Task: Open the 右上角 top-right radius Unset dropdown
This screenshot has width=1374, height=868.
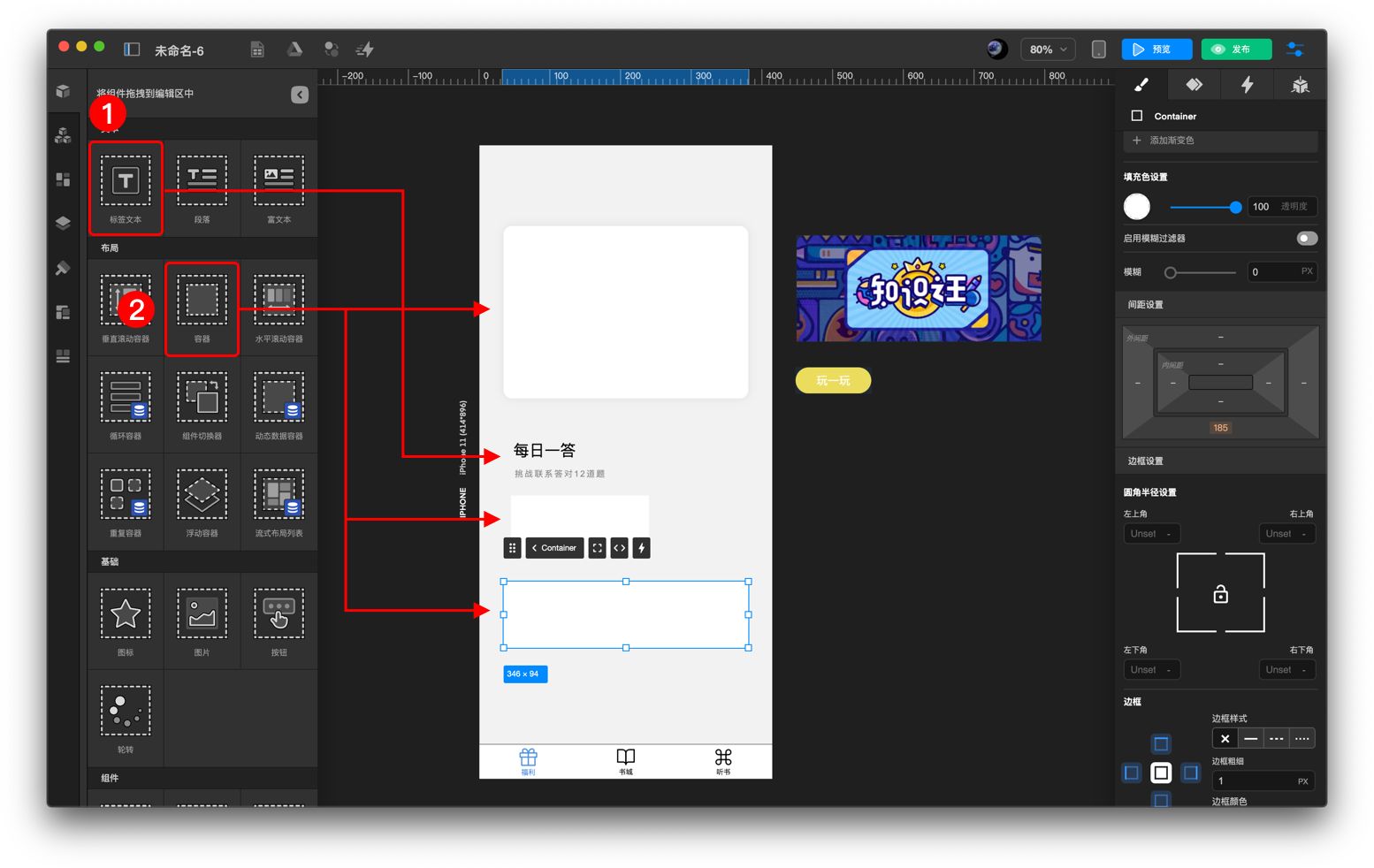Action: coord(1286,534)
